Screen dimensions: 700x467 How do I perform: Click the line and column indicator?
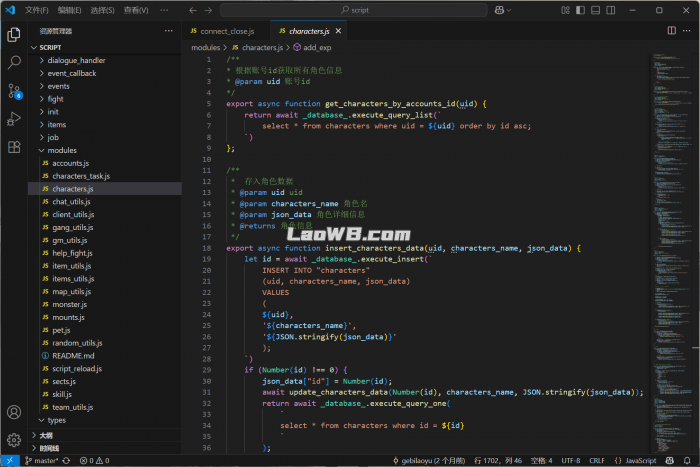pos(498,460)
